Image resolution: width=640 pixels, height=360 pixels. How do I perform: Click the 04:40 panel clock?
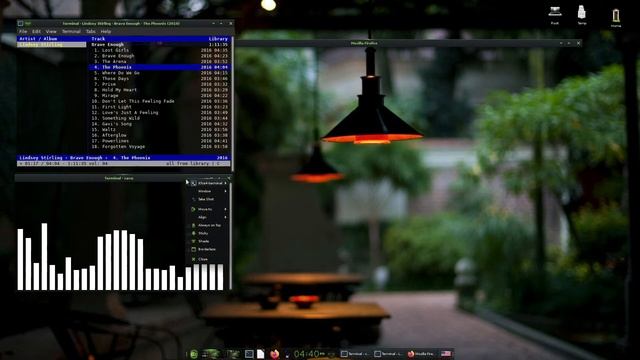coord(309,354)
